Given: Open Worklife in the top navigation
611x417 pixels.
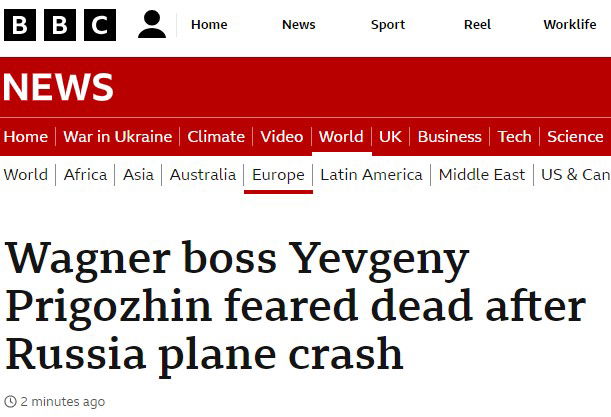Looking at the screenshot, I should click(570, 25).
